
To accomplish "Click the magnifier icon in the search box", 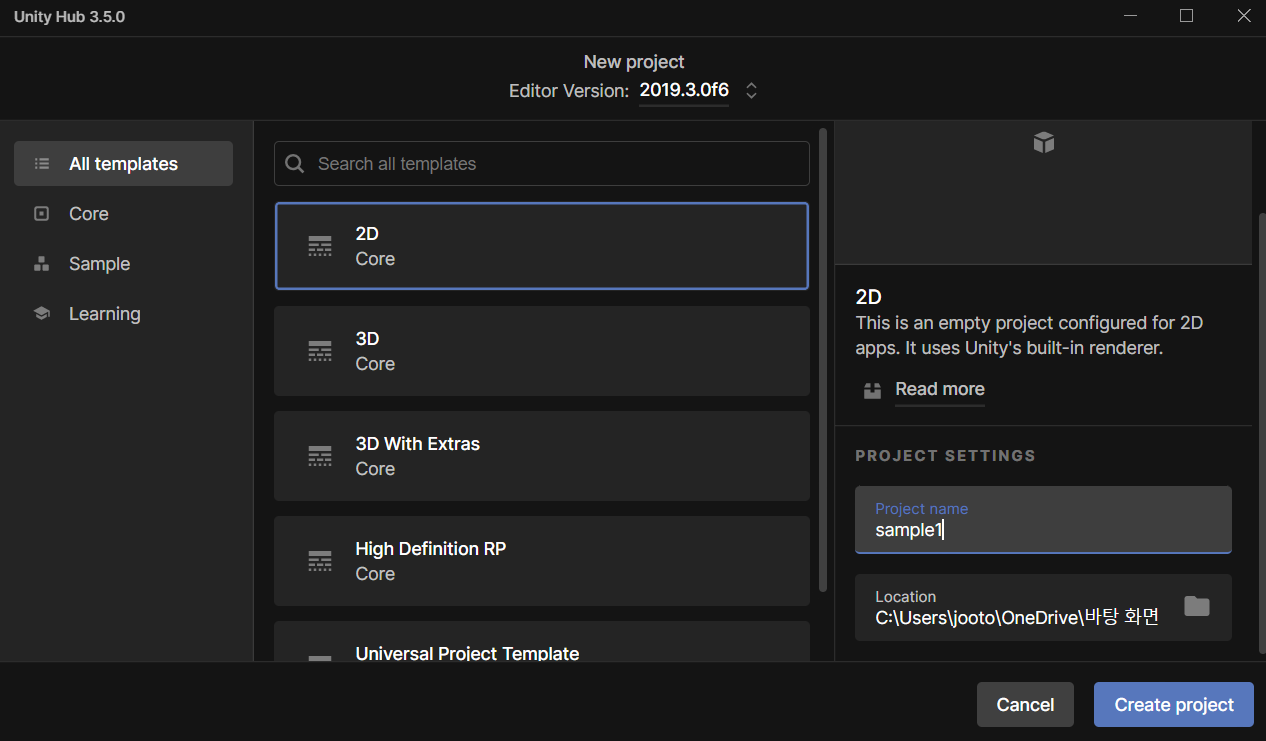I will [295, 164].
